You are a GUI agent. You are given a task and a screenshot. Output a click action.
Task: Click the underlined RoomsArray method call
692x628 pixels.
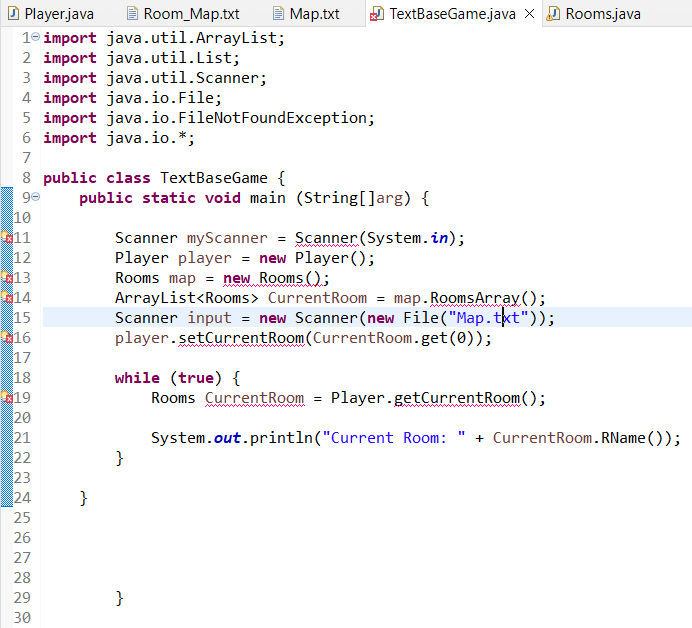click(475, 298)
